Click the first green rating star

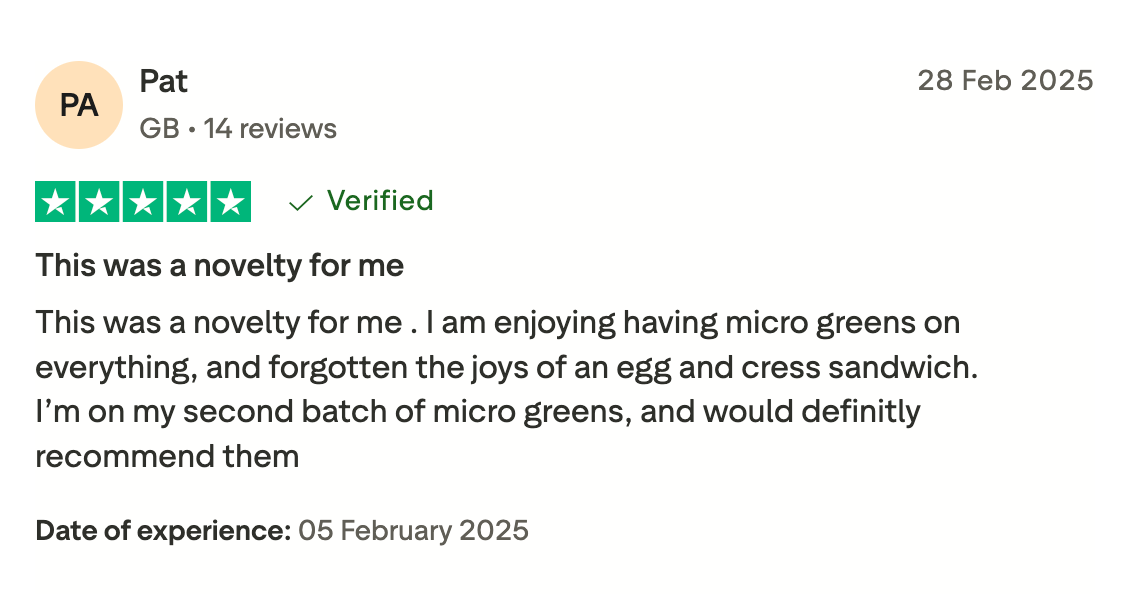point(56,202)
